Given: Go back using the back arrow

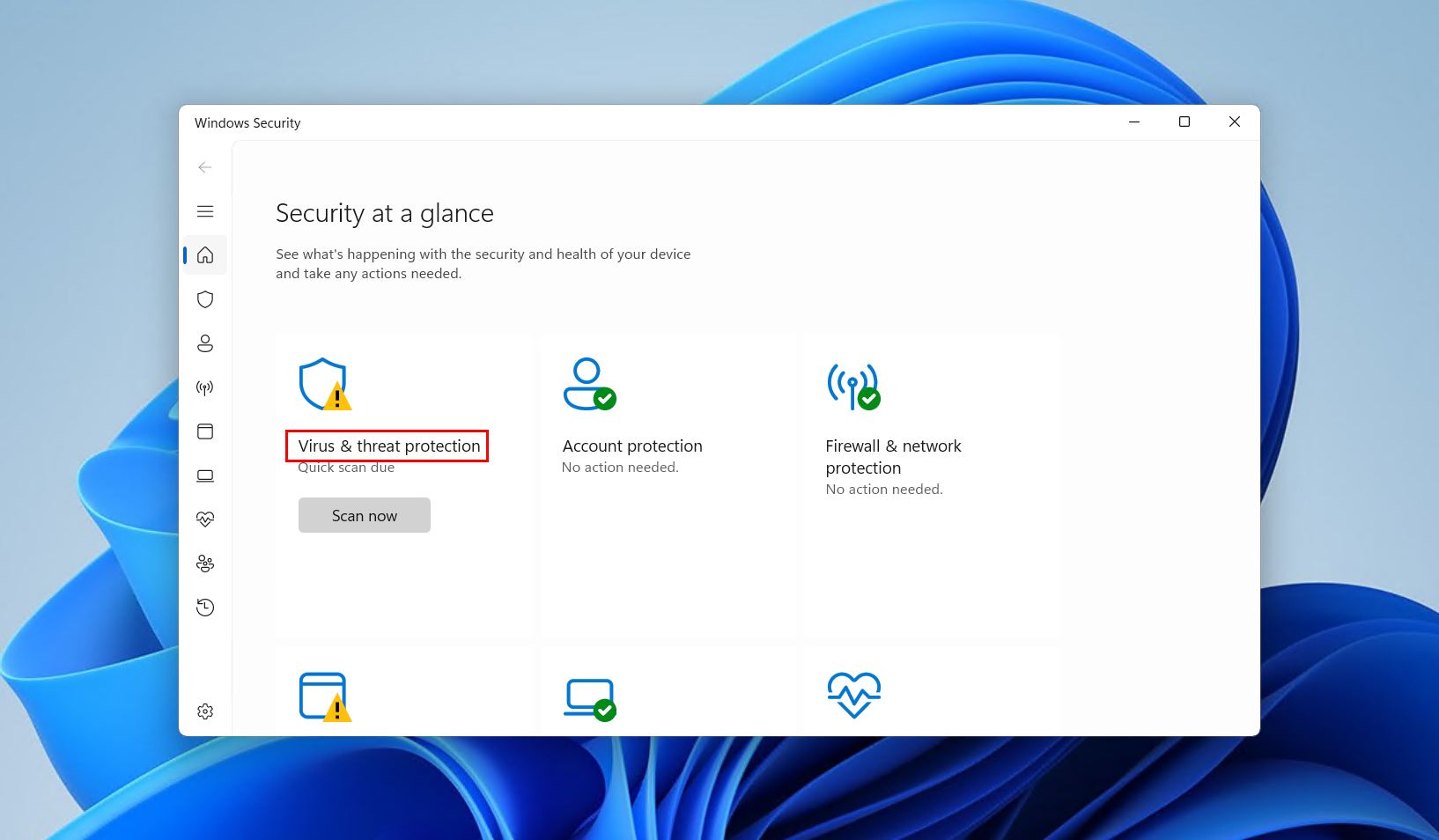Looking at the screenshot, I should click(x=205, y=167).
